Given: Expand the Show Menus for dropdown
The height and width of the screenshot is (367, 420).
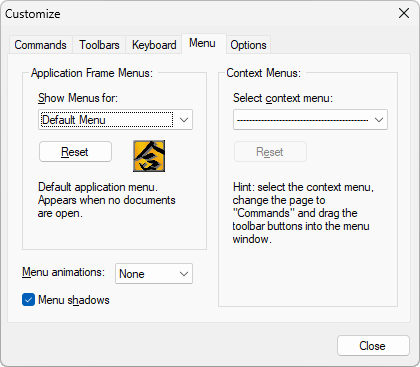Looking at the screenshot, I should tap(115, 120).
